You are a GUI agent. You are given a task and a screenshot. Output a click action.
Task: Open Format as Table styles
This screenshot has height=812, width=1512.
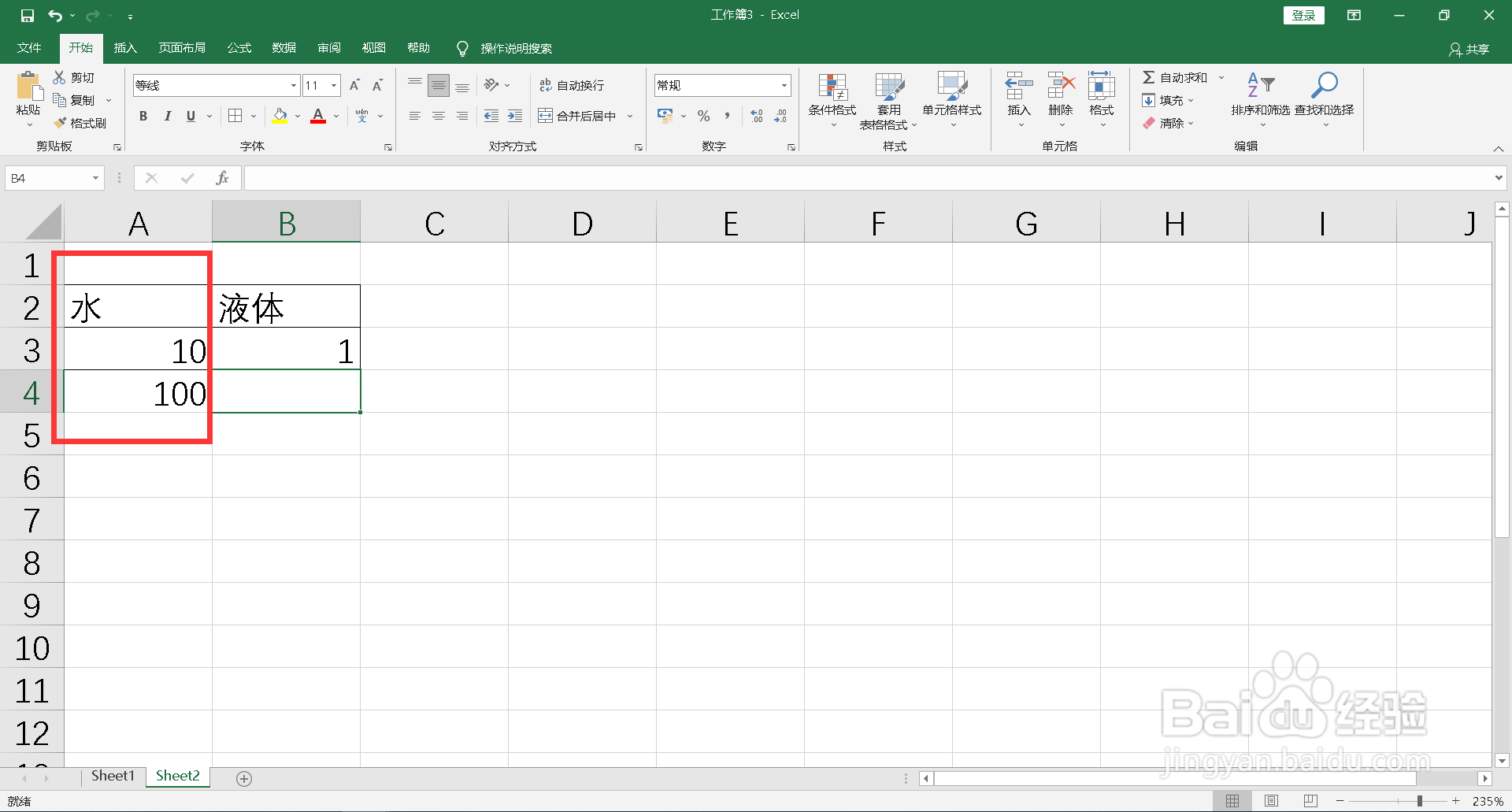pos(888,101)
